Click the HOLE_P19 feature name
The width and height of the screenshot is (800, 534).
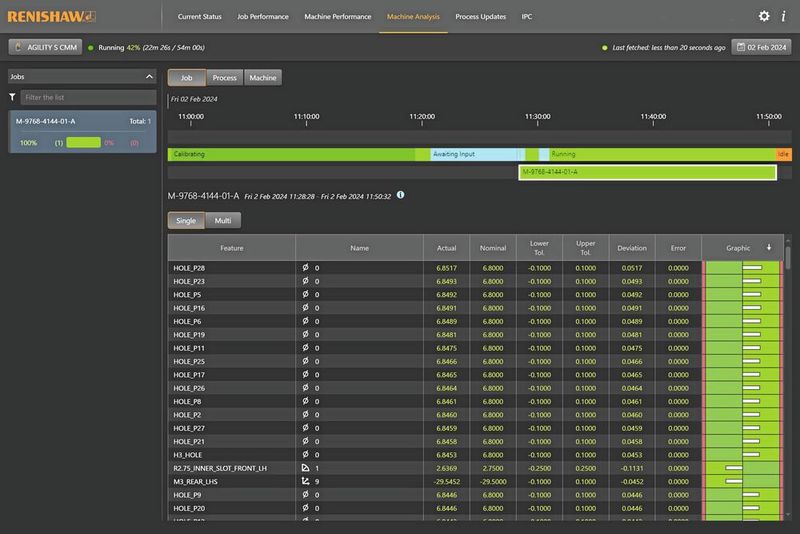pyautogui.click(x=189, y=335)
